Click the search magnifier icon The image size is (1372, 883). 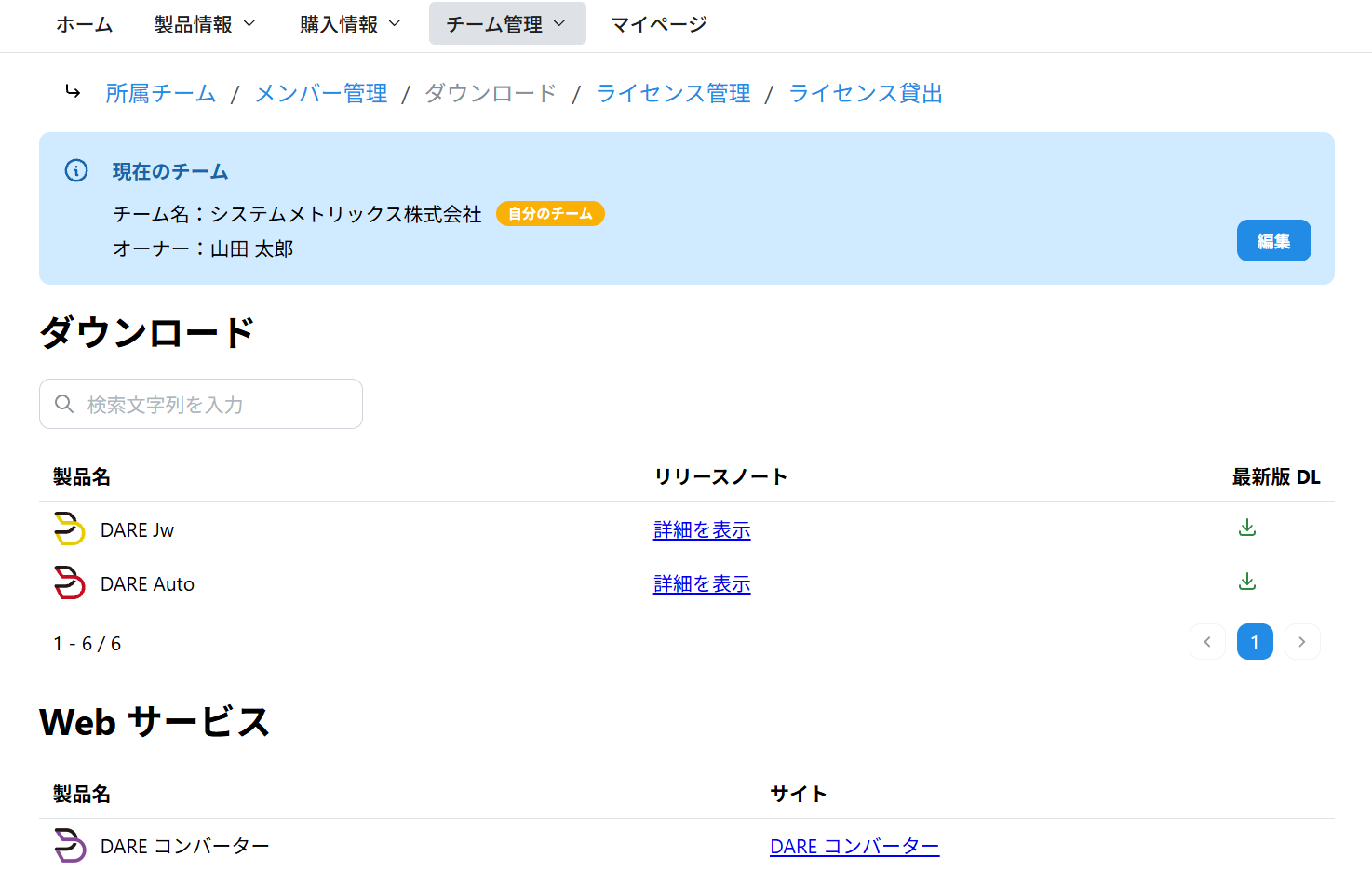[x=64, y=404]
